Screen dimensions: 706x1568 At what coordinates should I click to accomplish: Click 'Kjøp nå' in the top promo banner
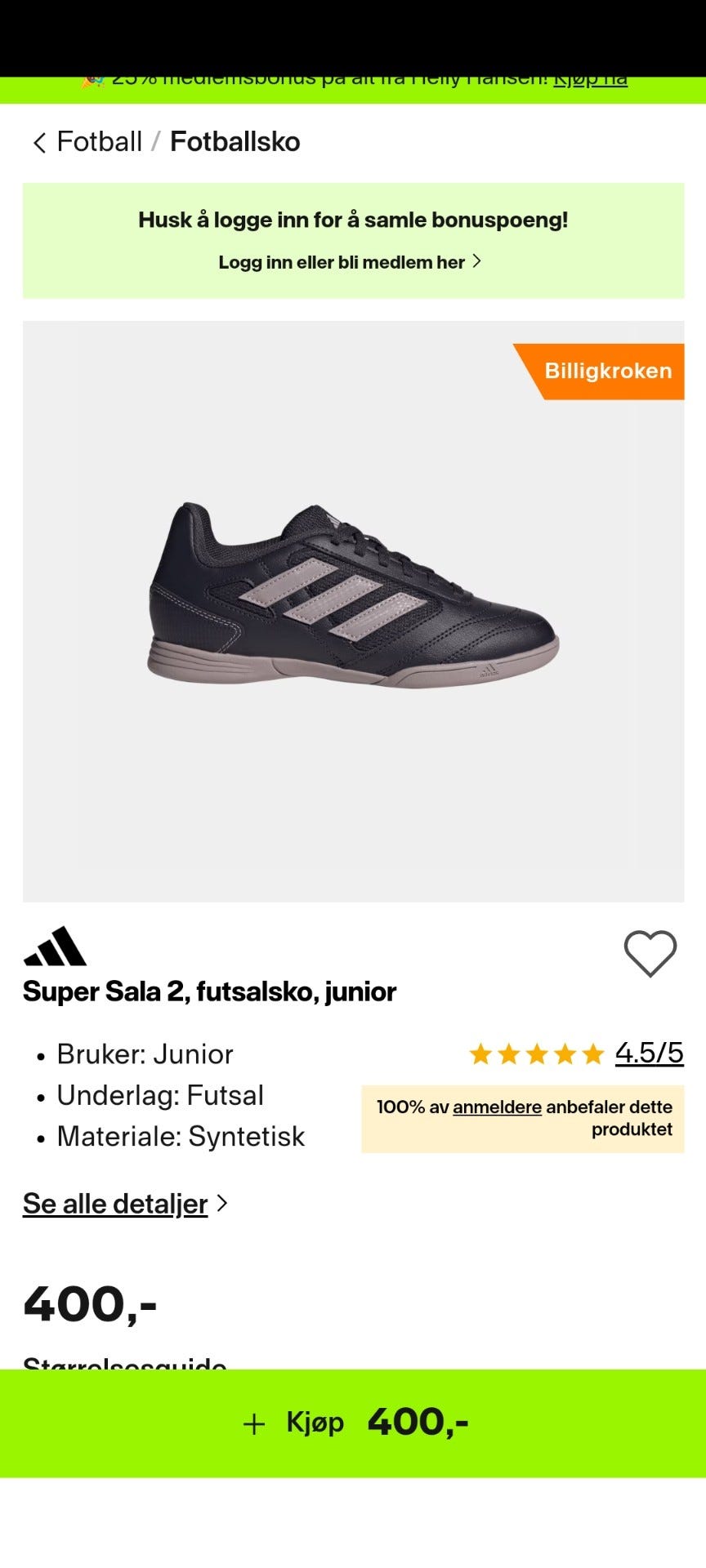click(x=591, y=80)
